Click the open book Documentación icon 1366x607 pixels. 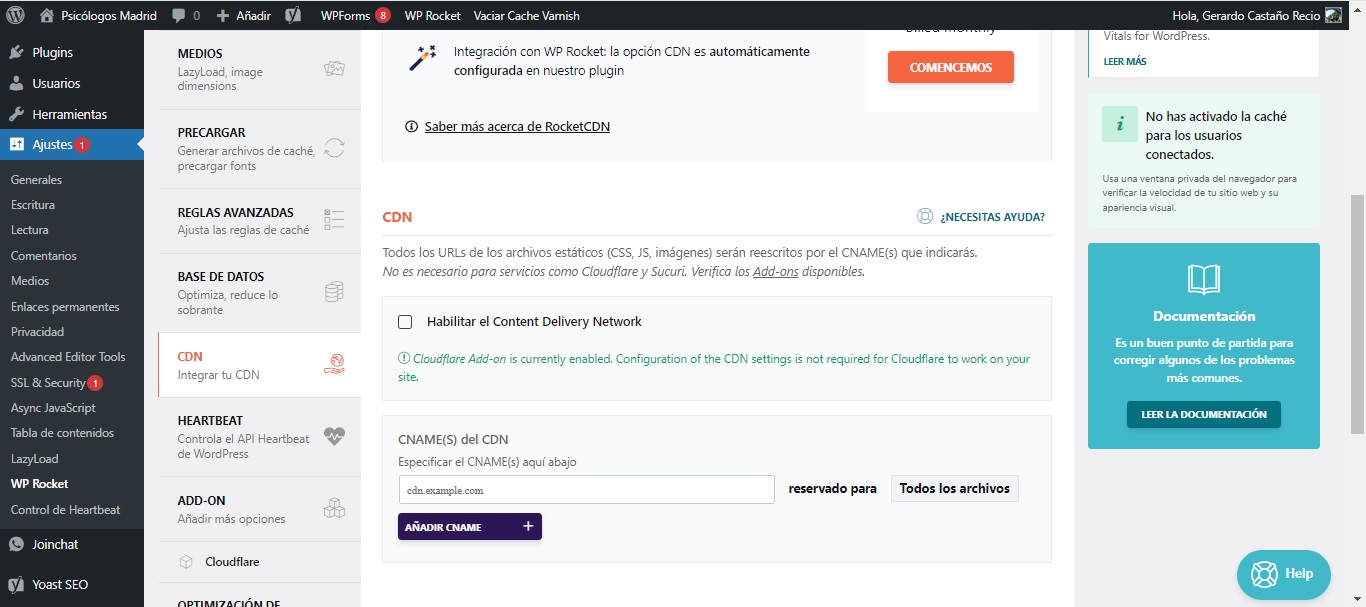point(1204,279)
